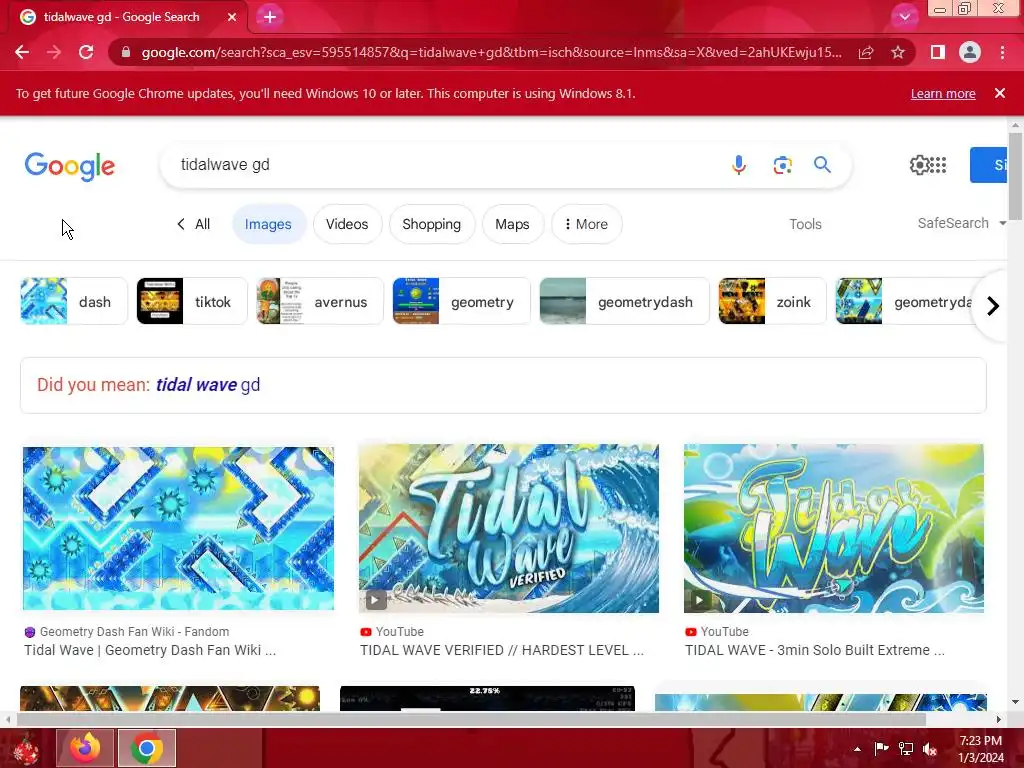The height and width of the screenshot is (768, 1024).
Task: Click the 'tidal wave gd' suggestion
Action: 208,385
